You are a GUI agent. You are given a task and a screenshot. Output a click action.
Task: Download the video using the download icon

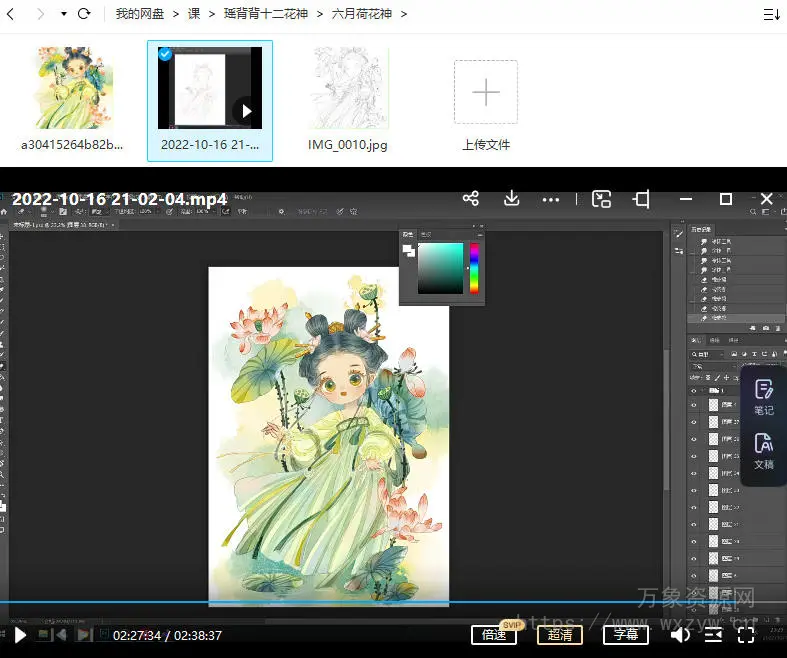[x=511, y=199]
